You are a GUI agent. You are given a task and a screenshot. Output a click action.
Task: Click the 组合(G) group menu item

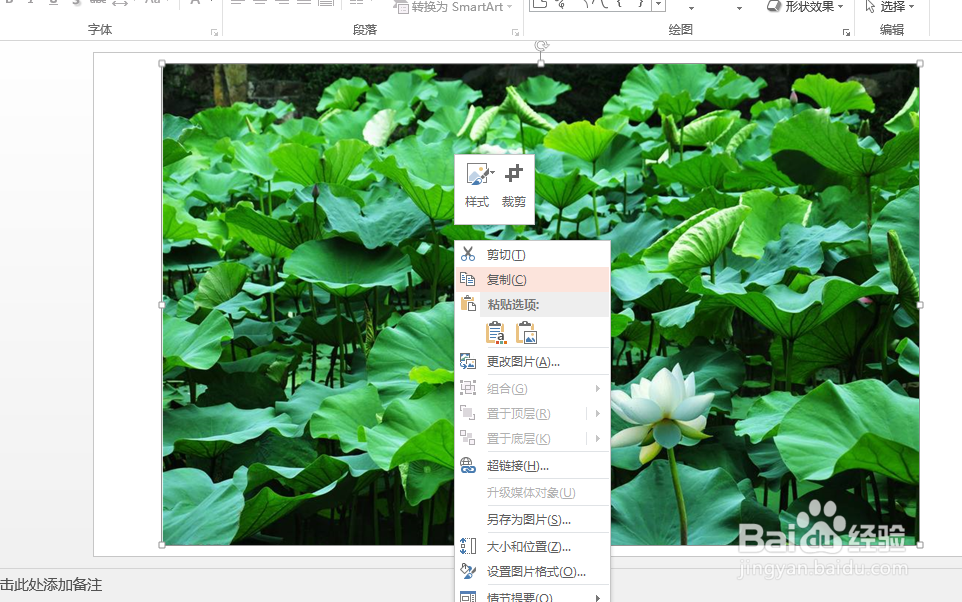click(x=533, y=388)
